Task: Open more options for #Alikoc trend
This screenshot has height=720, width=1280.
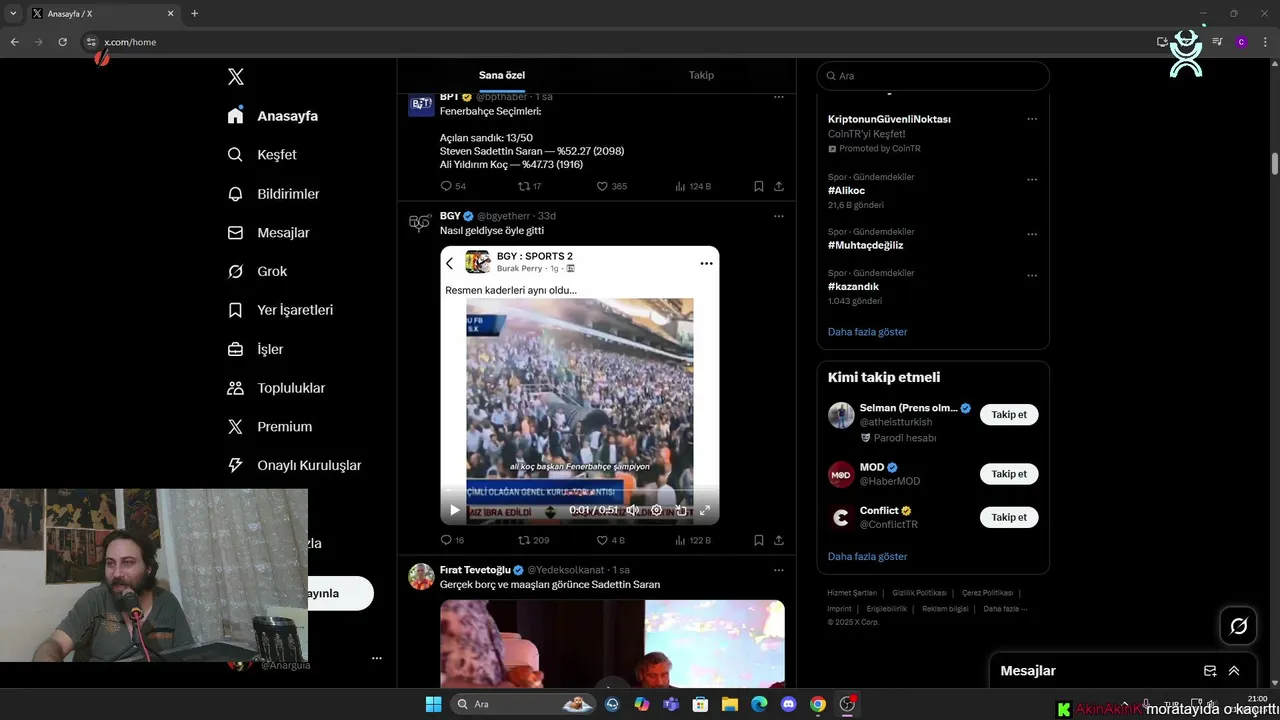Action: pos(1032,180)
